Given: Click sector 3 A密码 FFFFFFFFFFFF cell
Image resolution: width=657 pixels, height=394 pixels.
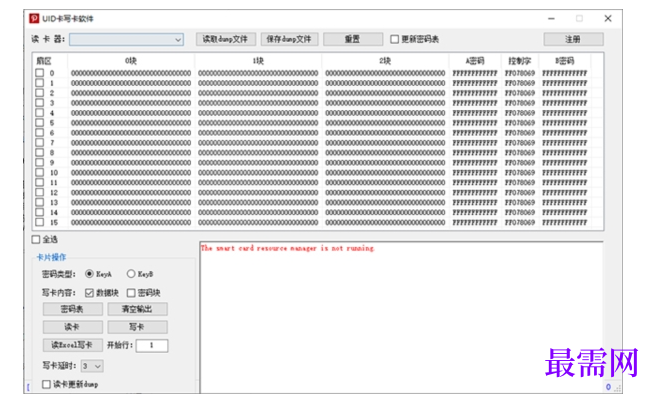Looking at the screenshot, I should (475, 103).
